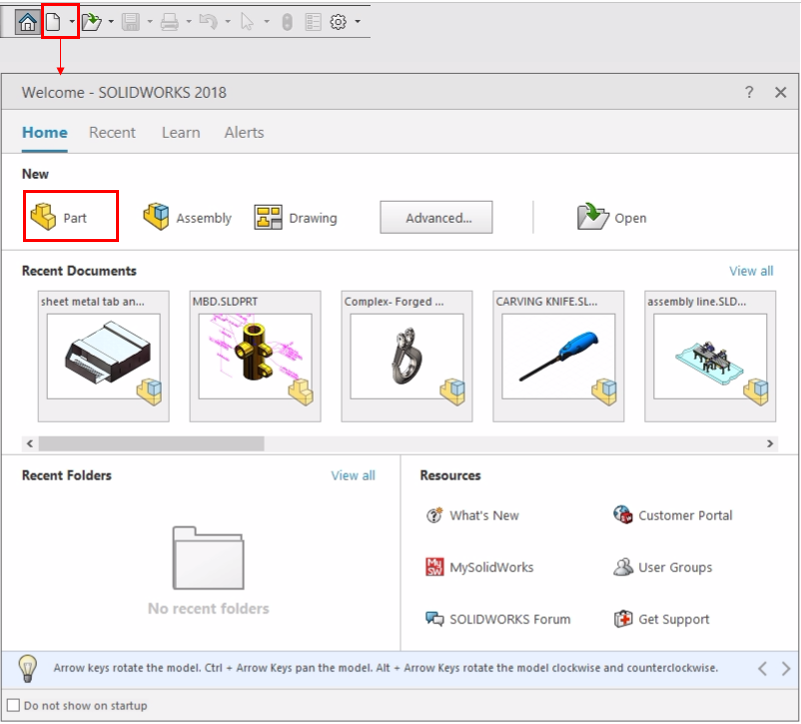The width and height of the screenshot is (801, 724).
Task: Click the File Properties icon in toolbar
Action: point(313,22)
